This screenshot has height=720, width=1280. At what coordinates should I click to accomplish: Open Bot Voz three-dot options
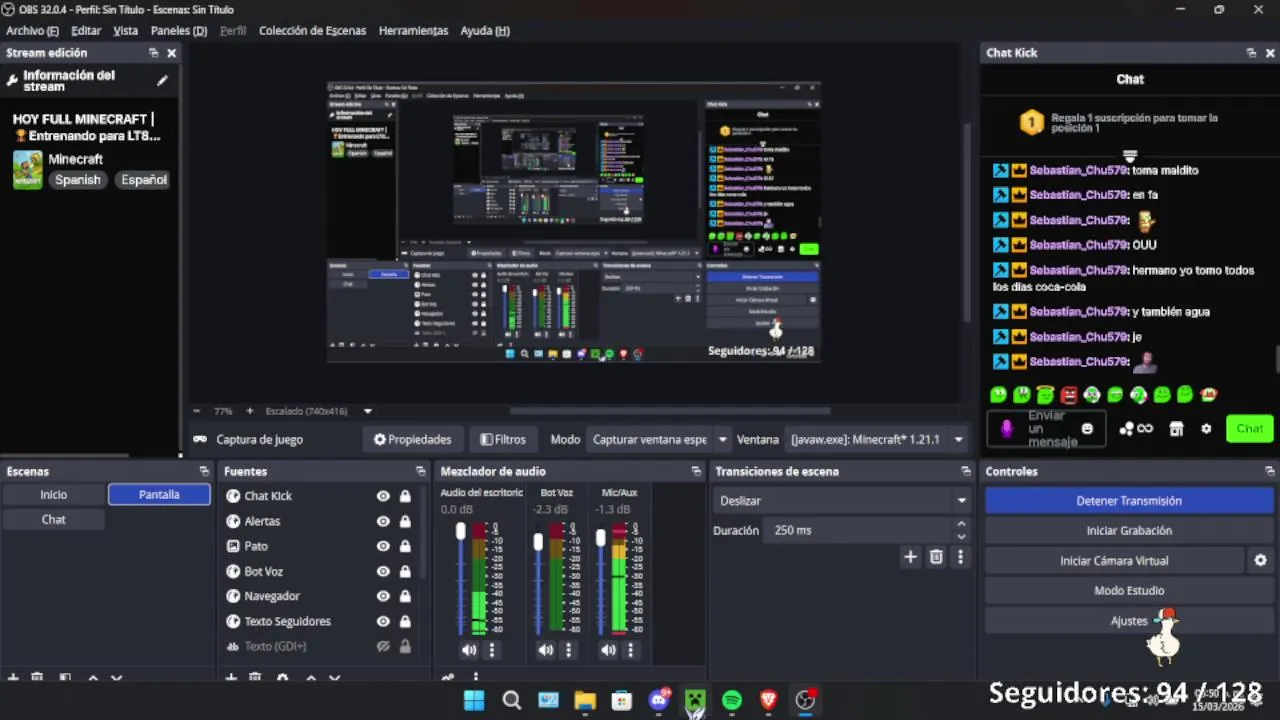click(x=568, y=650)
